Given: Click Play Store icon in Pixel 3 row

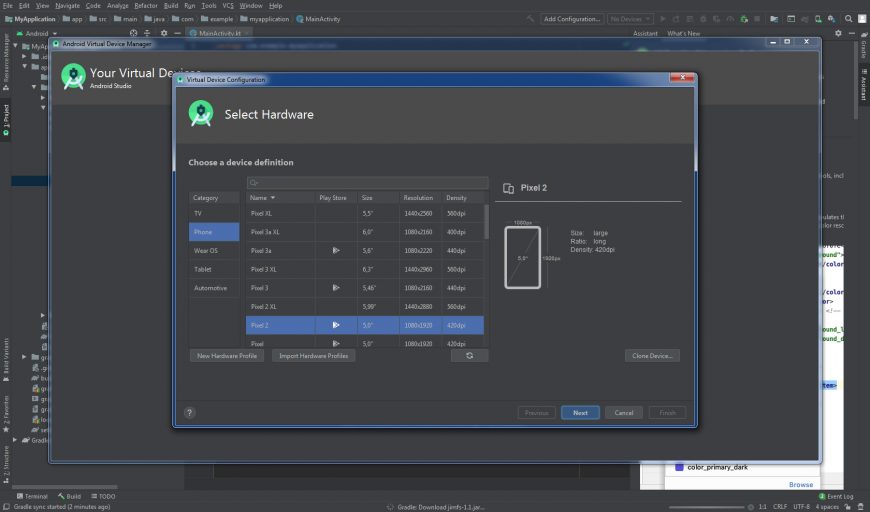Looking at the screenshot, I should (x=336, y=287).
